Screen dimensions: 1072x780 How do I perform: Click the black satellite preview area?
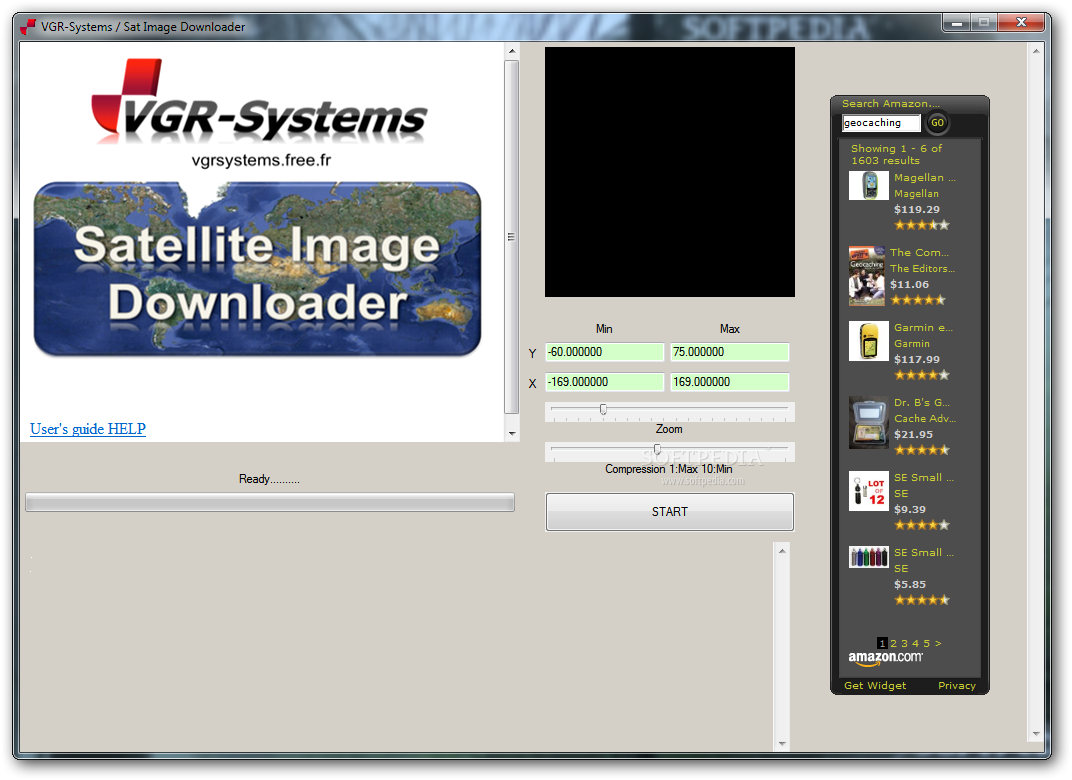(x=669, y=172)
